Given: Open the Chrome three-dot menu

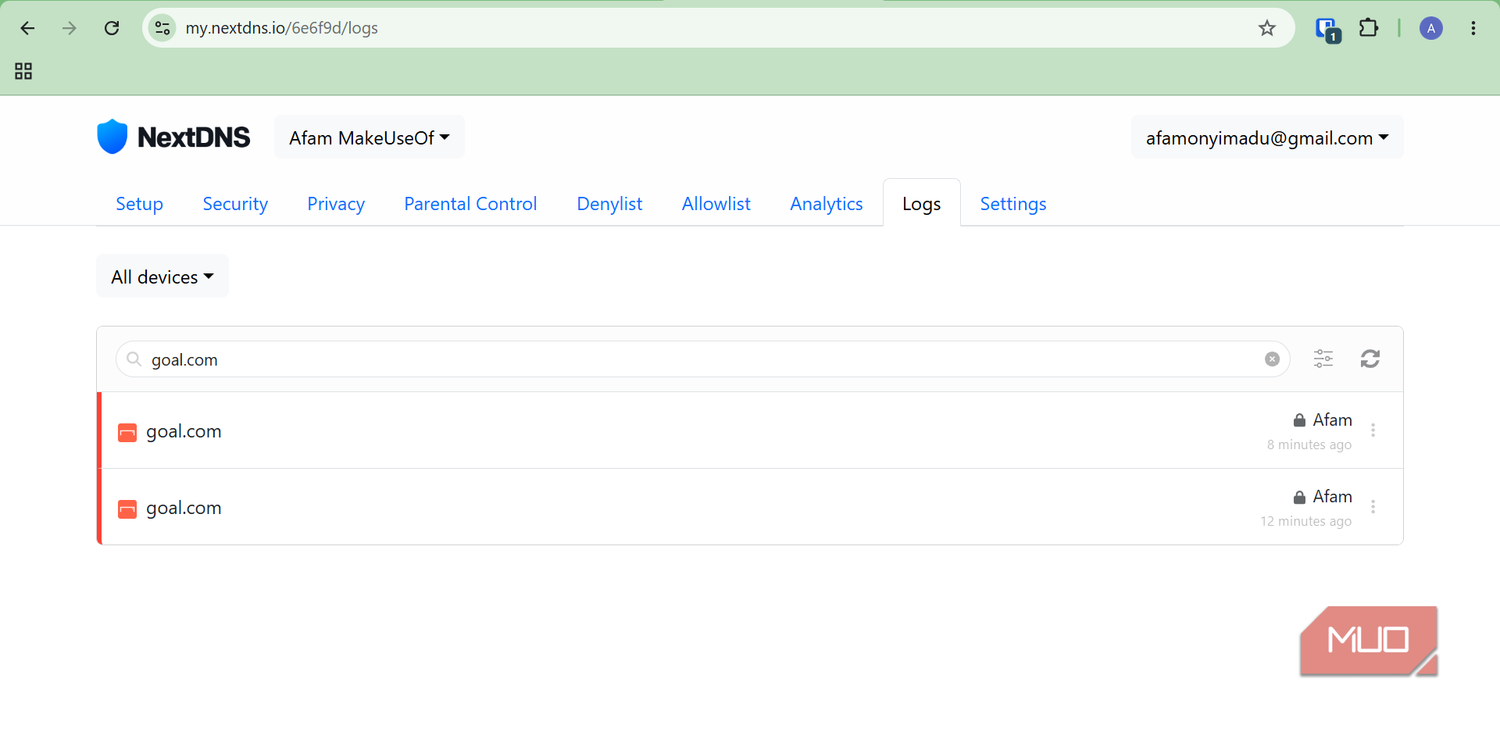Looking at the screenshot, I should tap(1473, 28).
